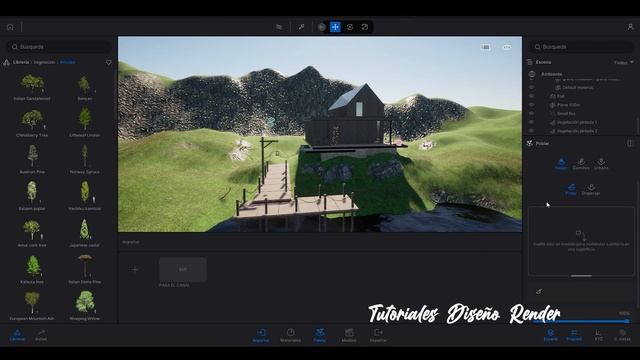Toggle visibility eye for Vegetación pintada 1
Image resolution: width=640 pixels, height=360 pixels.
pos(531,122)
